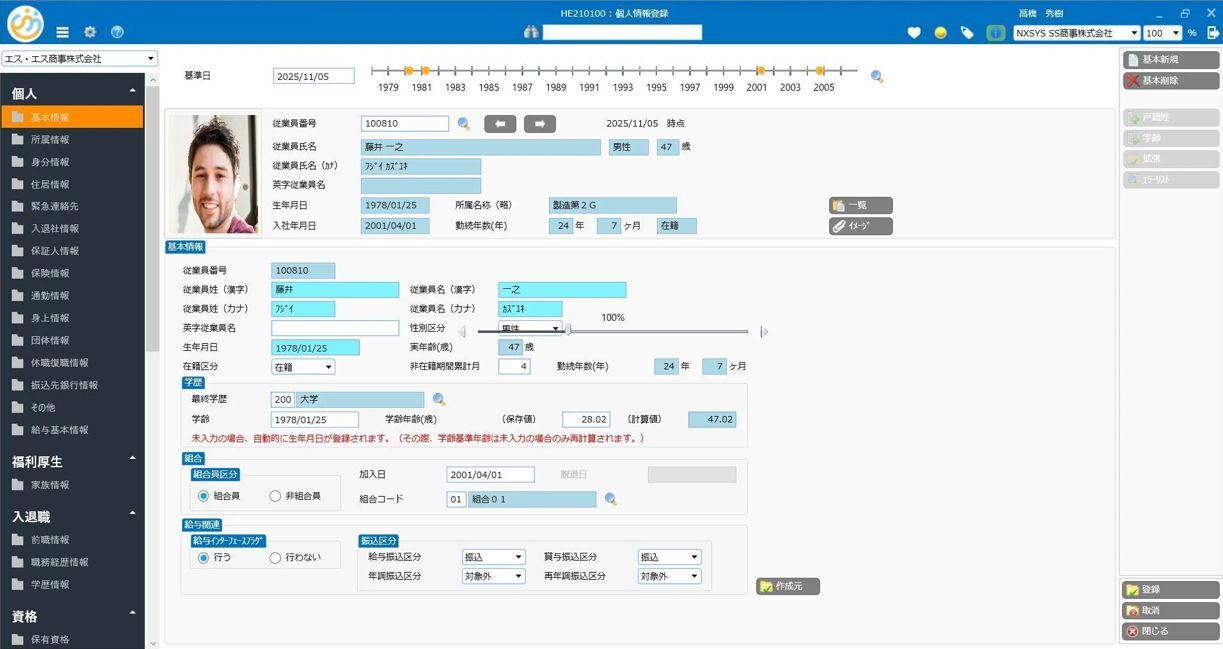Image resolution: width=1223 pixels, height=649 pixels.
Task: Click the 2001 marker on the timeline
Action: (x=760, y=71)
